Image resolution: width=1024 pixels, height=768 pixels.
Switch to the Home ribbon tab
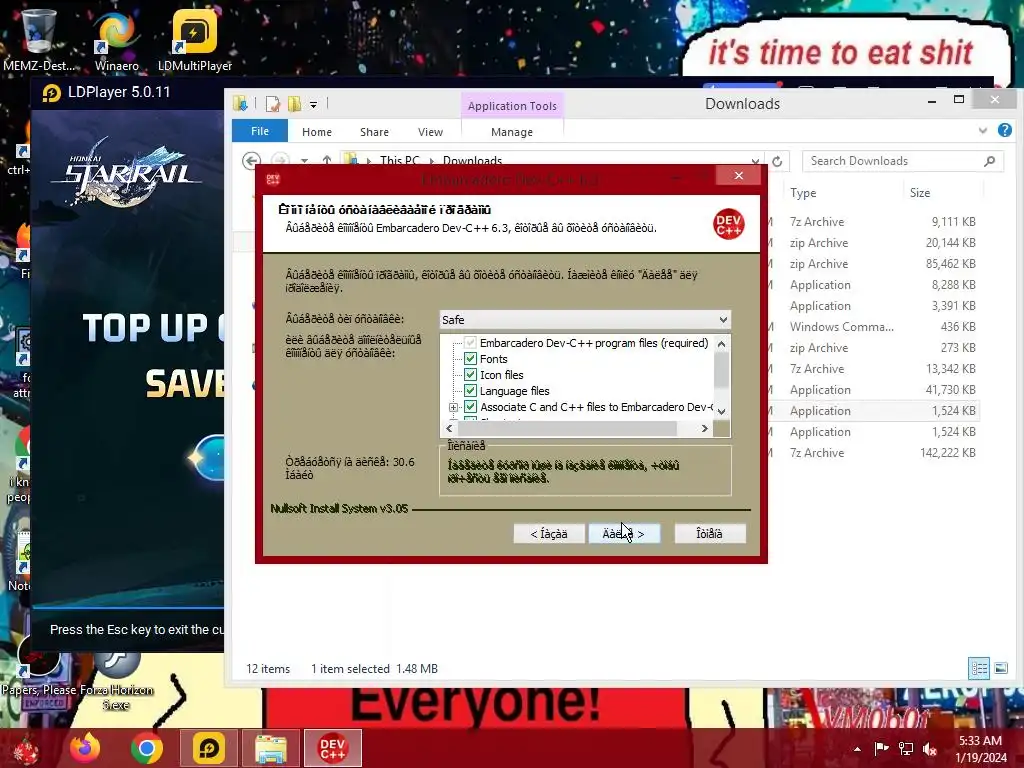pos(317,132)
